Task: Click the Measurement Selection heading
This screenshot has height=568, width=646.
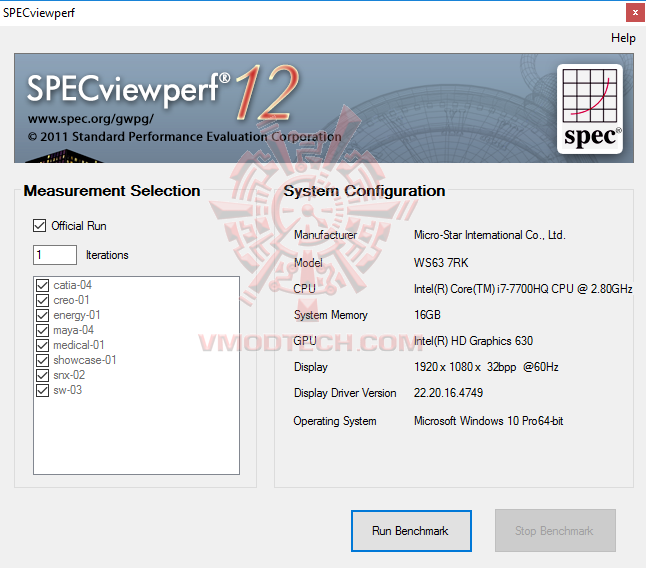Action: (x=112, y=191)
